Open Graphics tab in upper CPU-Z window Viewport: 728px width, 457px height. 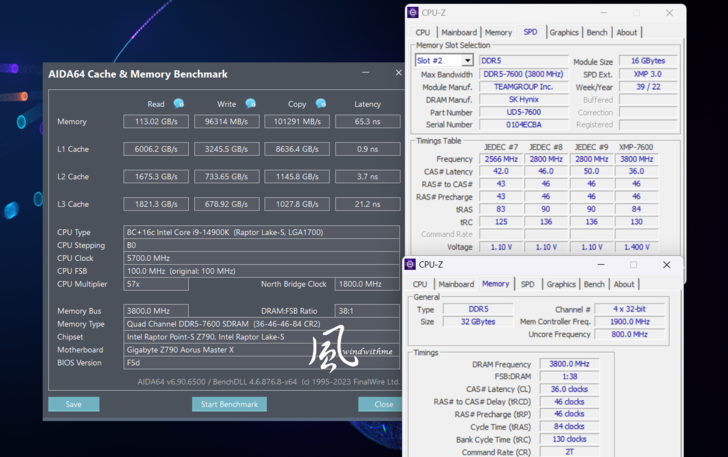click(563, 32)
